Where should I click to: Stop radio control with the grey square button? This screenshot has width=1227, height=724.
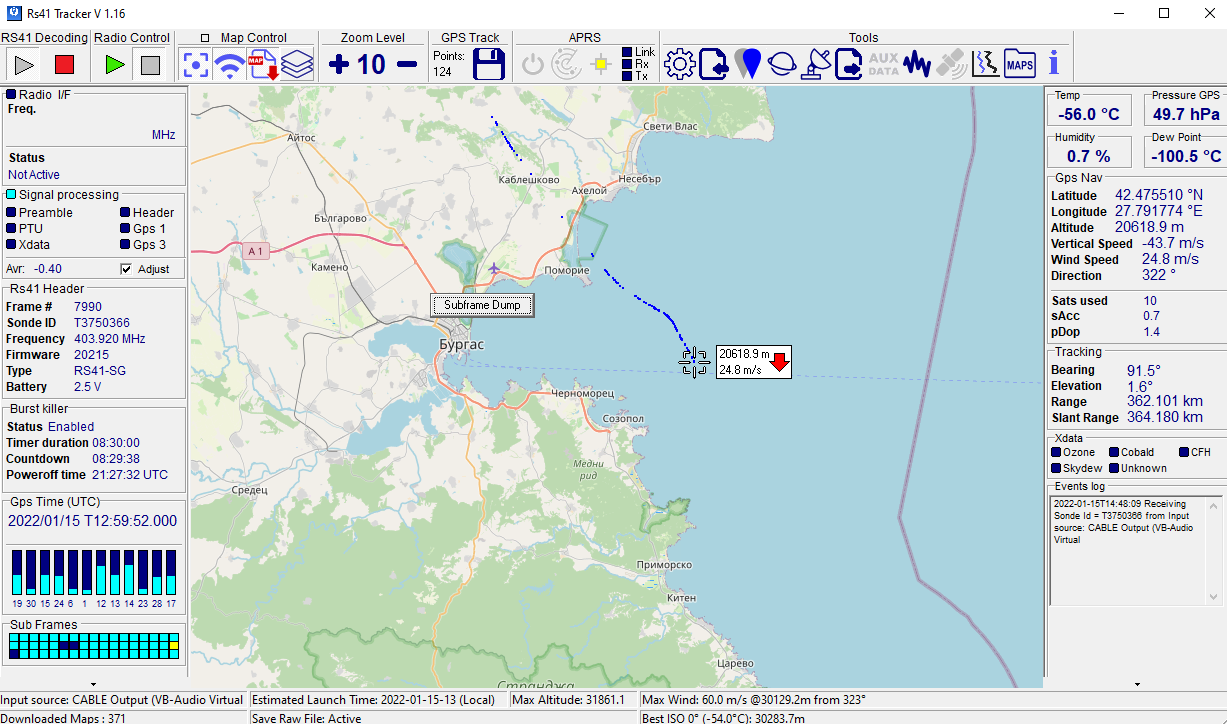[x=150, y=65]
